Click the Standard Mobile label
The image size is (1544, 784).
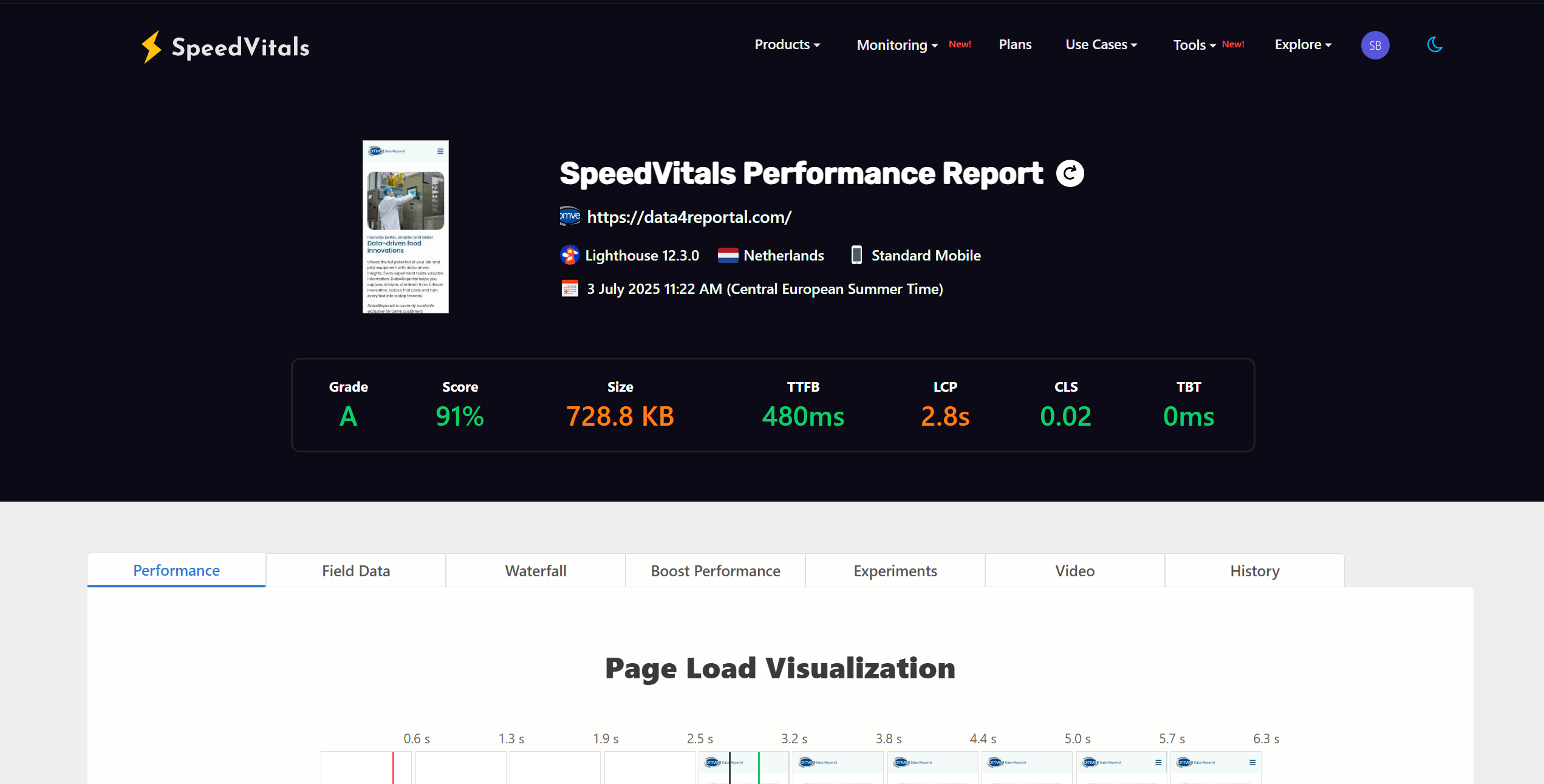[926, 256]
